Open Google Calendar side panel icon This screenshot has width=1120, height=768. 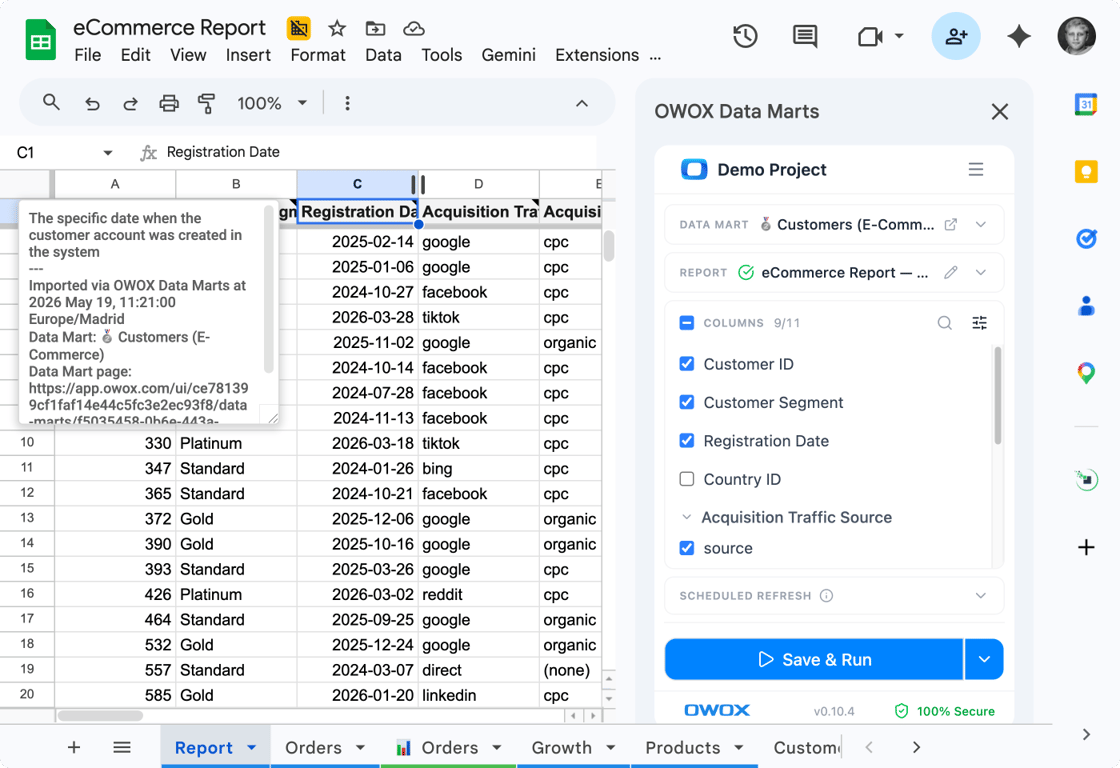click(x=1086, y=104)
